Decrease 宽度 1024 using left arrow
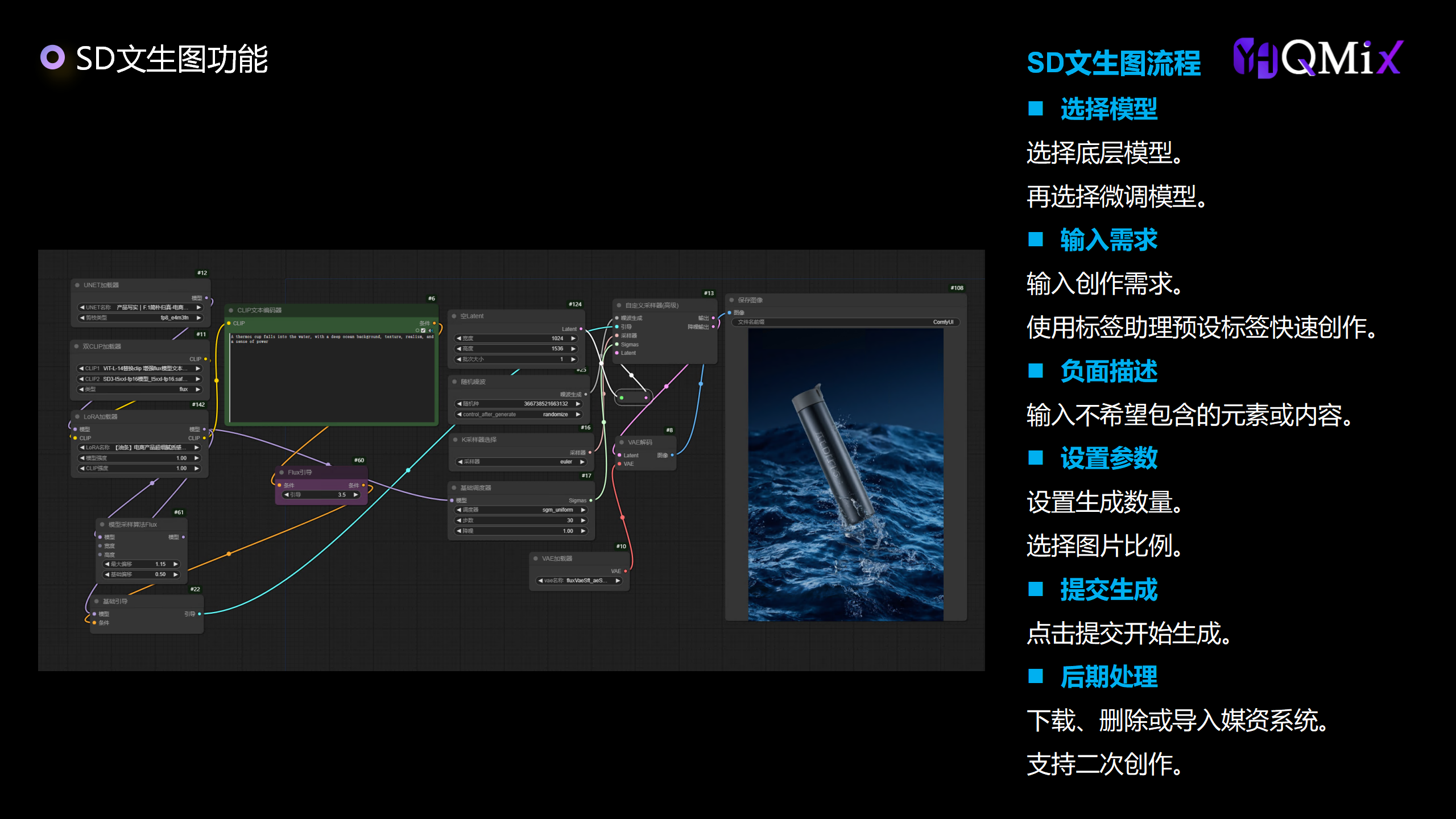 coord(459,338)
